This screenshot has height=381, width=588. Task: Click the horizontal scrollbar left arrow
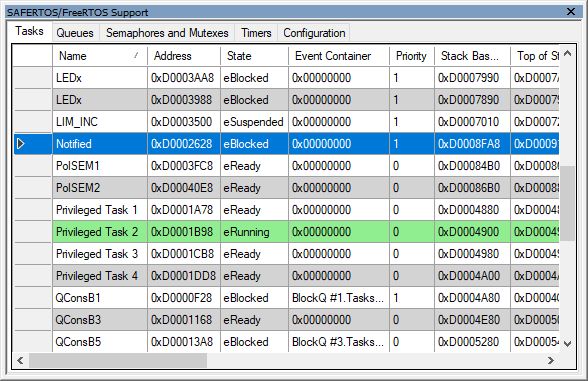(x=20, y=360)
